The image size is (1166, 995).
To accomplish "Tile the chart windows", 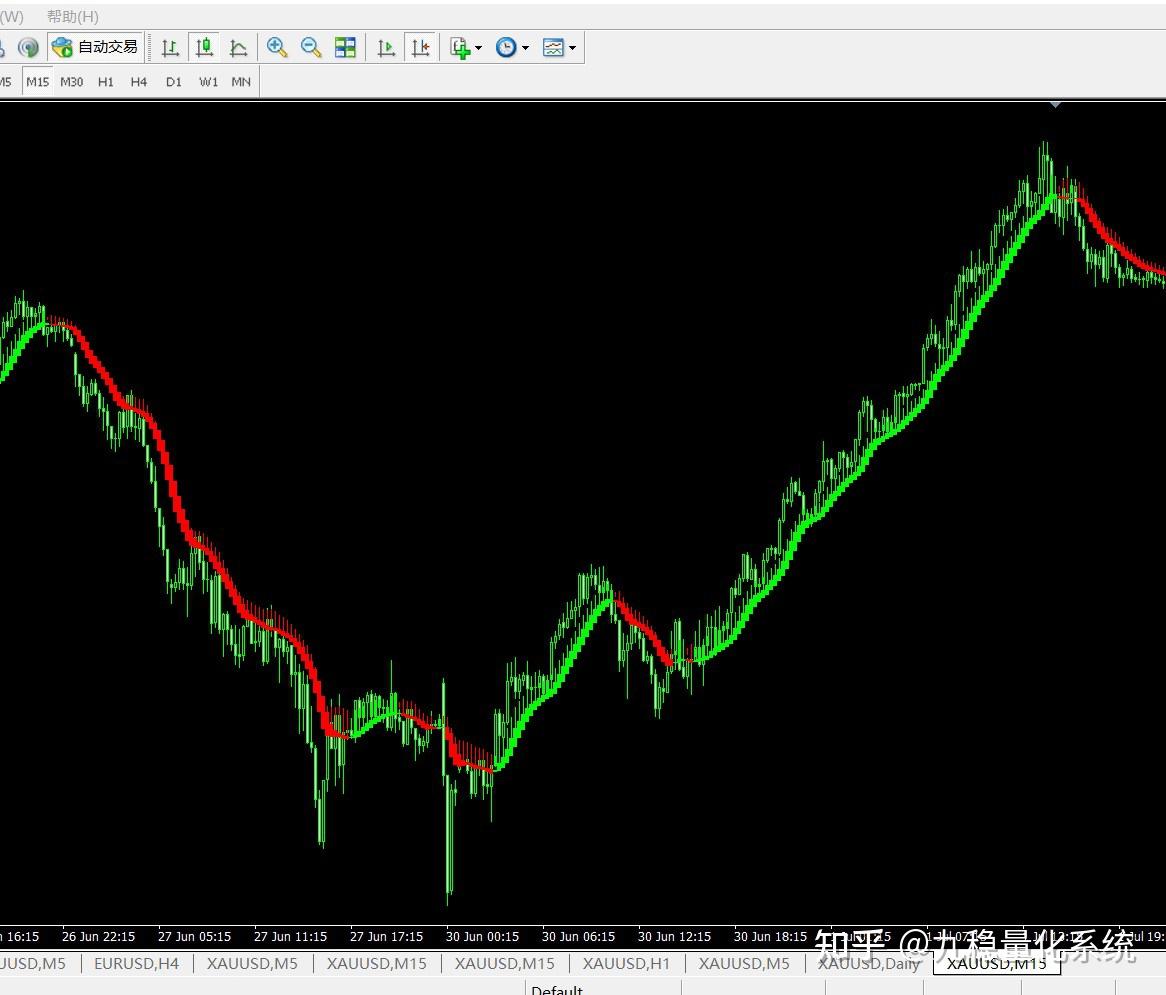I will coord(345,47).
